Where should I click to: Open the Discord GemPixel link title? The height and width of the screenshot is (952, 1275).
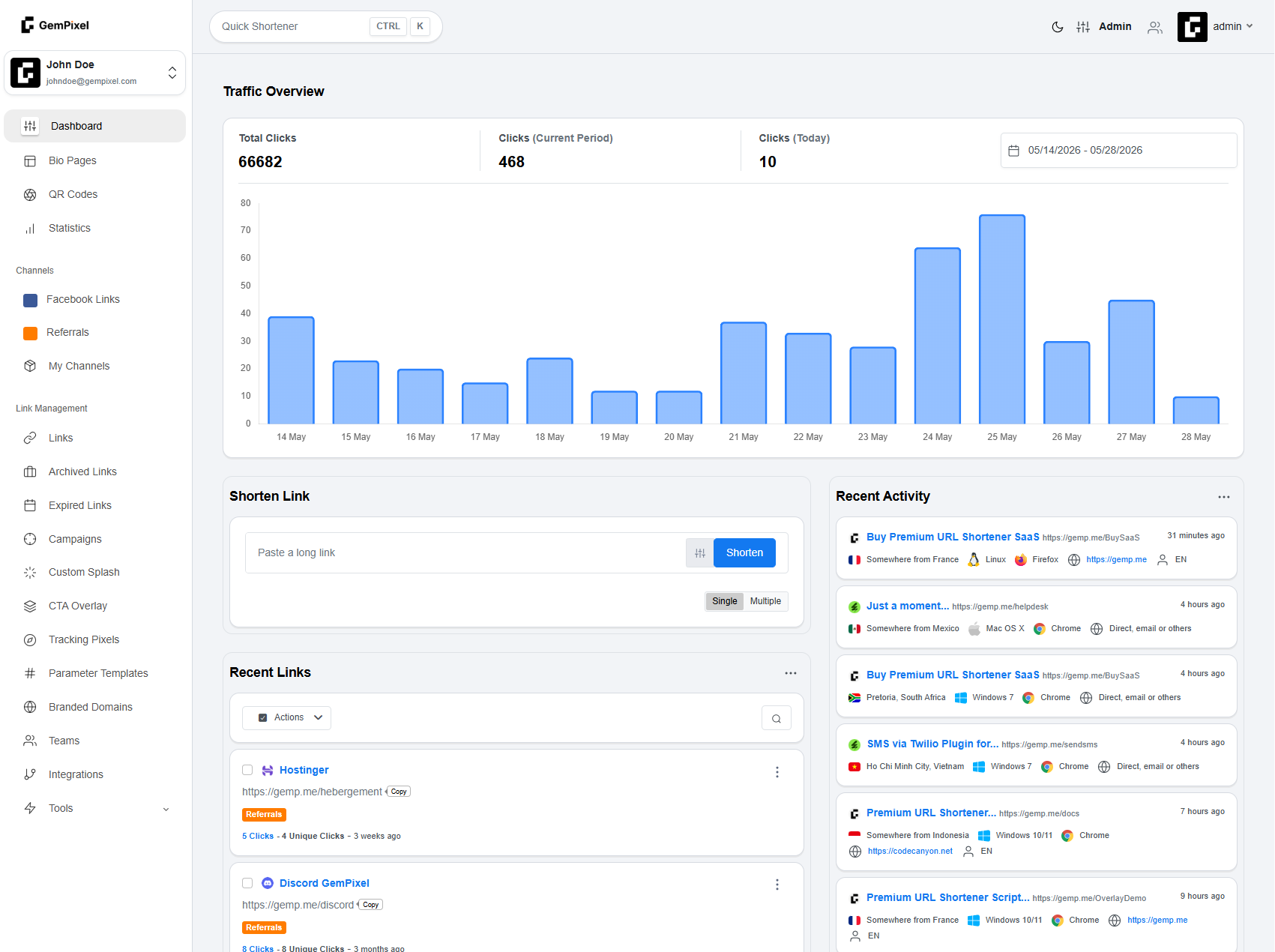coord(324,883)
